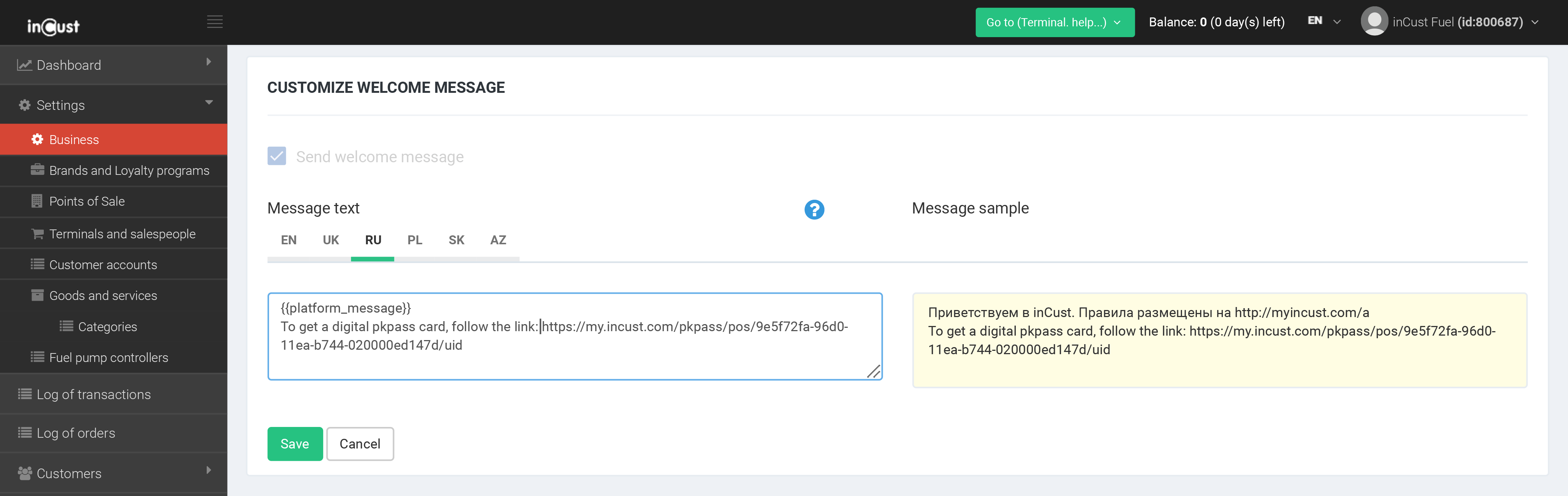Viewport: 1568px width, 496px height.
Task: Open the EN language selector dropdown
Action: (x=1324, y=21)
